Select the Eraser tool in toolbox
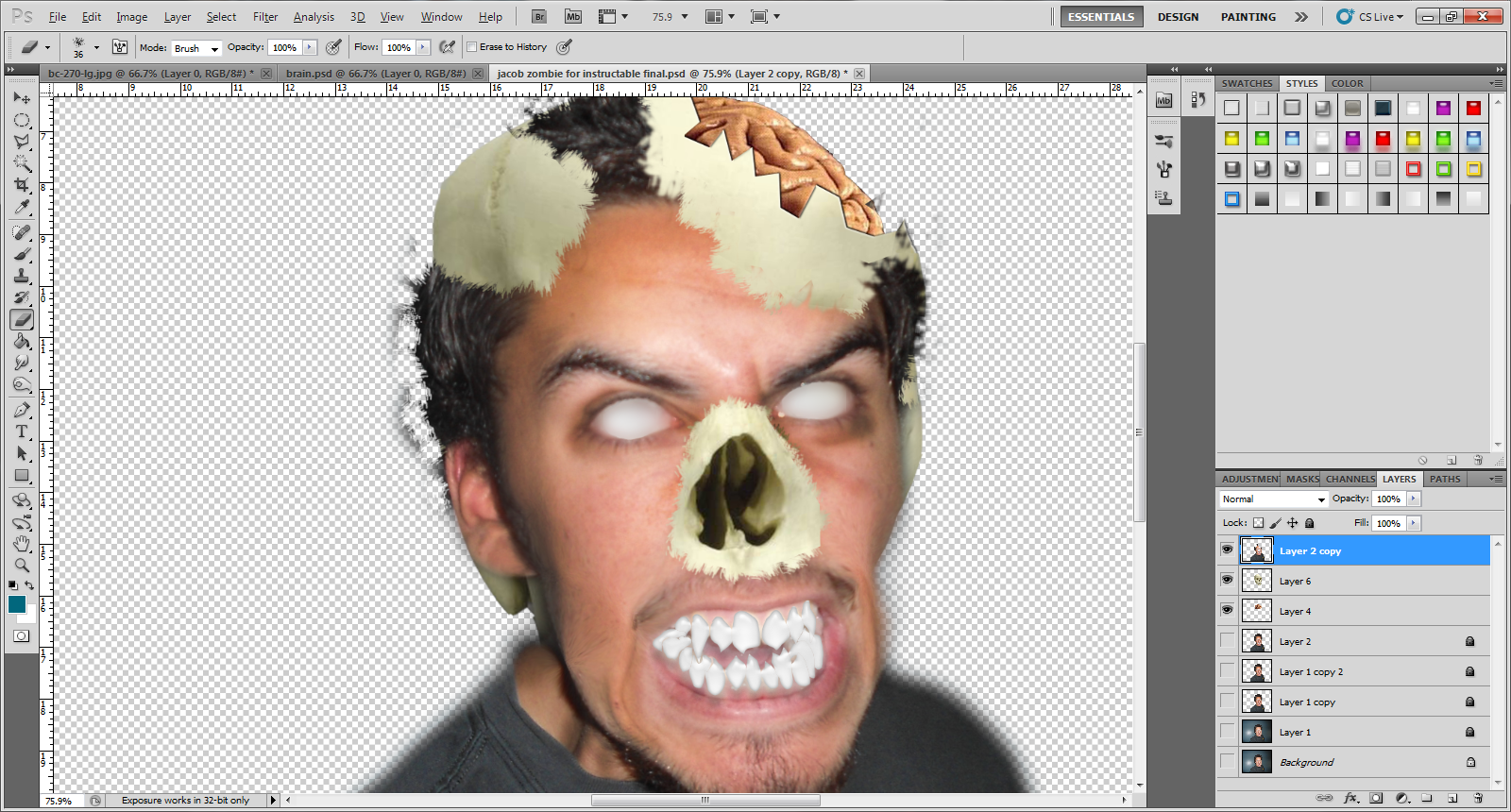 [22, 320]
